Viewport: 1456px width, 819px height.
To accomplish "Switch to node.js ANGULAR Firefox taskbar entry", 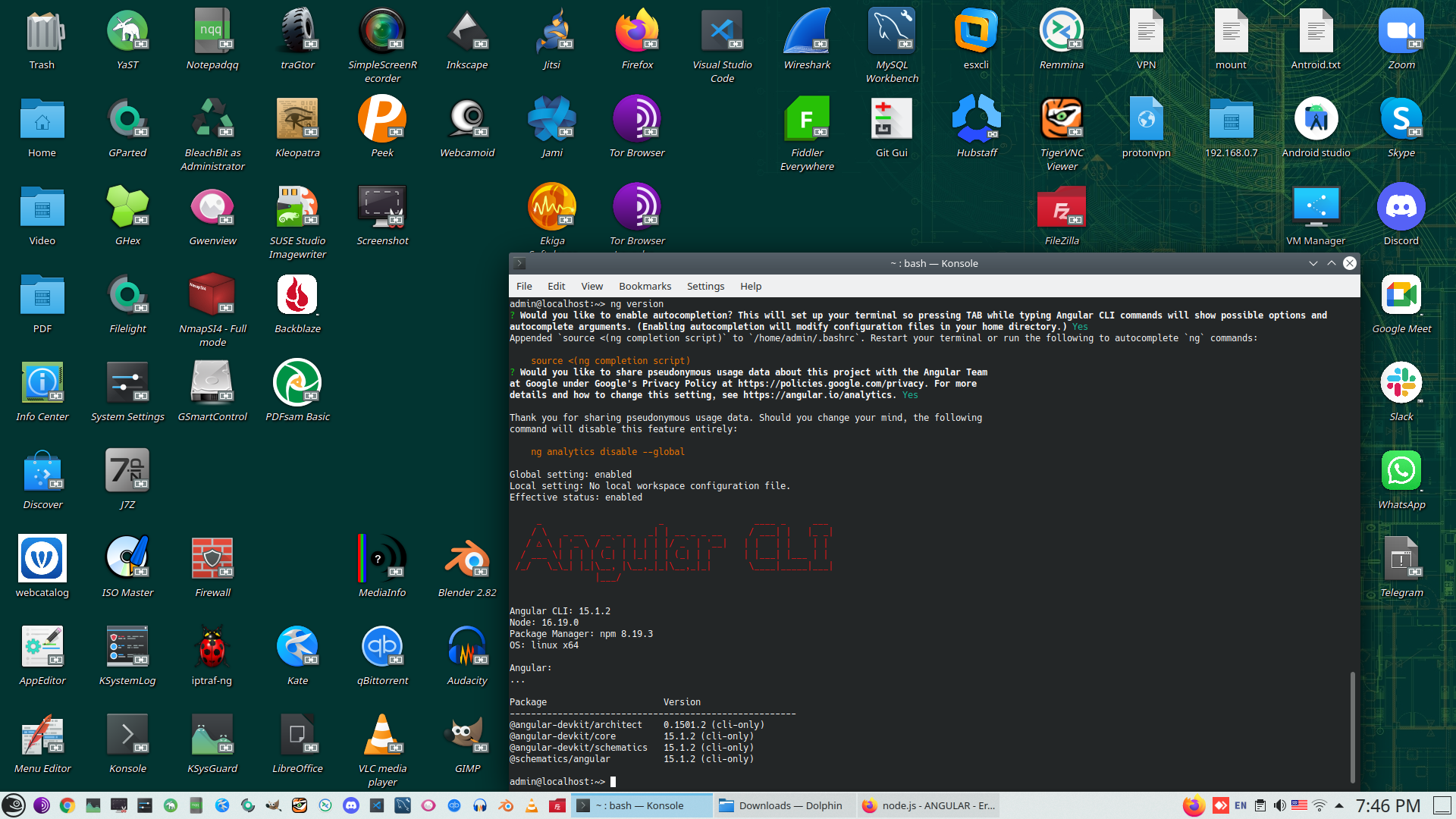I will tap(930, 805).
